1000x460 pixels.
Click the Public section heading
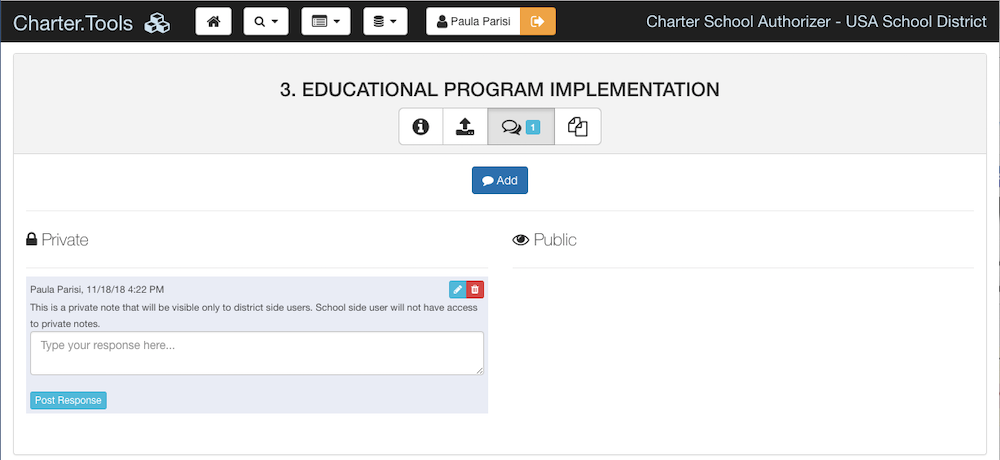click(x=545, y=240)
